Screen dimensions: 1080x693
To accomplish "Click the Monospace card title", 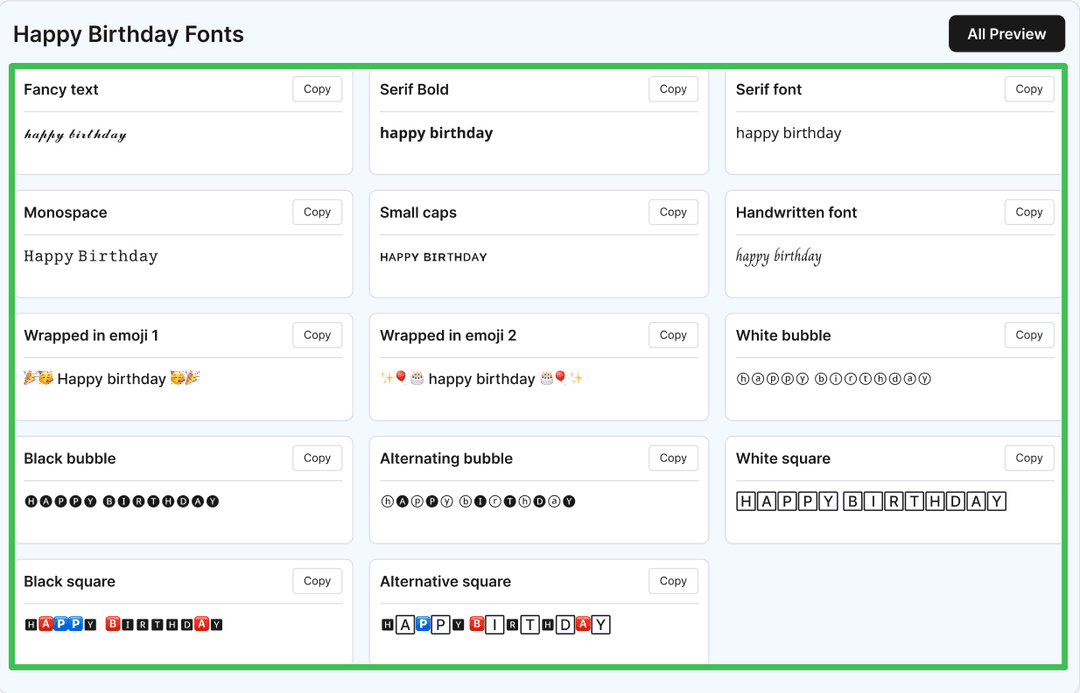I will (65, 212).
